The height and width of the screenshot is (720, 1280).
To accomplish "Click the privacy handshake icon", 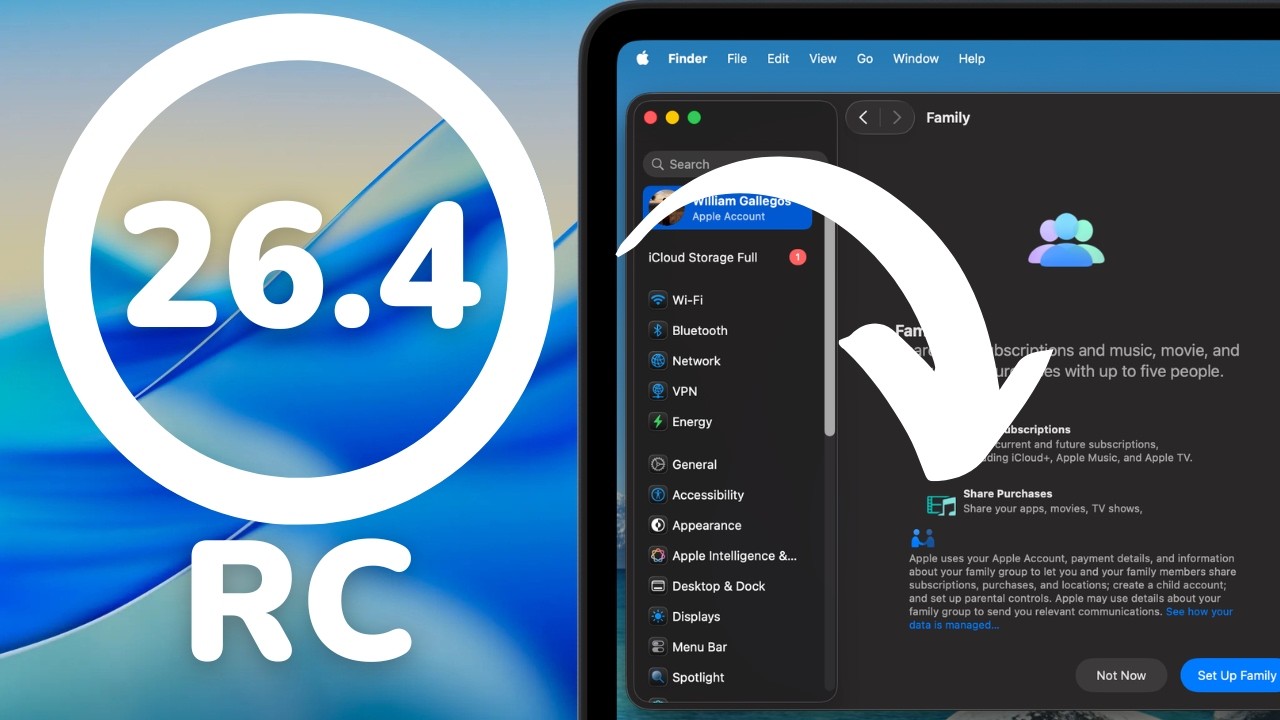I will tap(922, 538).
